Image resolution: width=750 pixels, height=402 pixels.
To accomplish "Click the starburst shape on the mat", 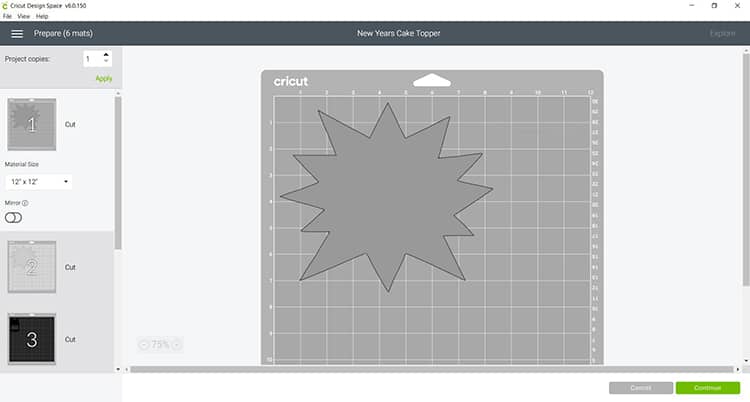I will click(386, 197).
